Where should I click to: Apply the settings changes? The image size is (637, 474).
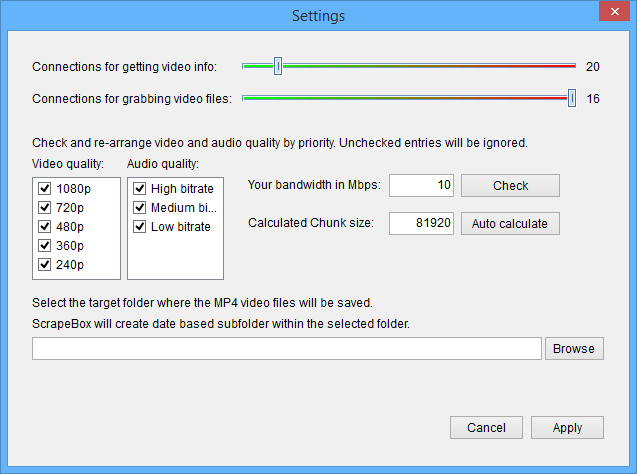(x=567, y=428)
